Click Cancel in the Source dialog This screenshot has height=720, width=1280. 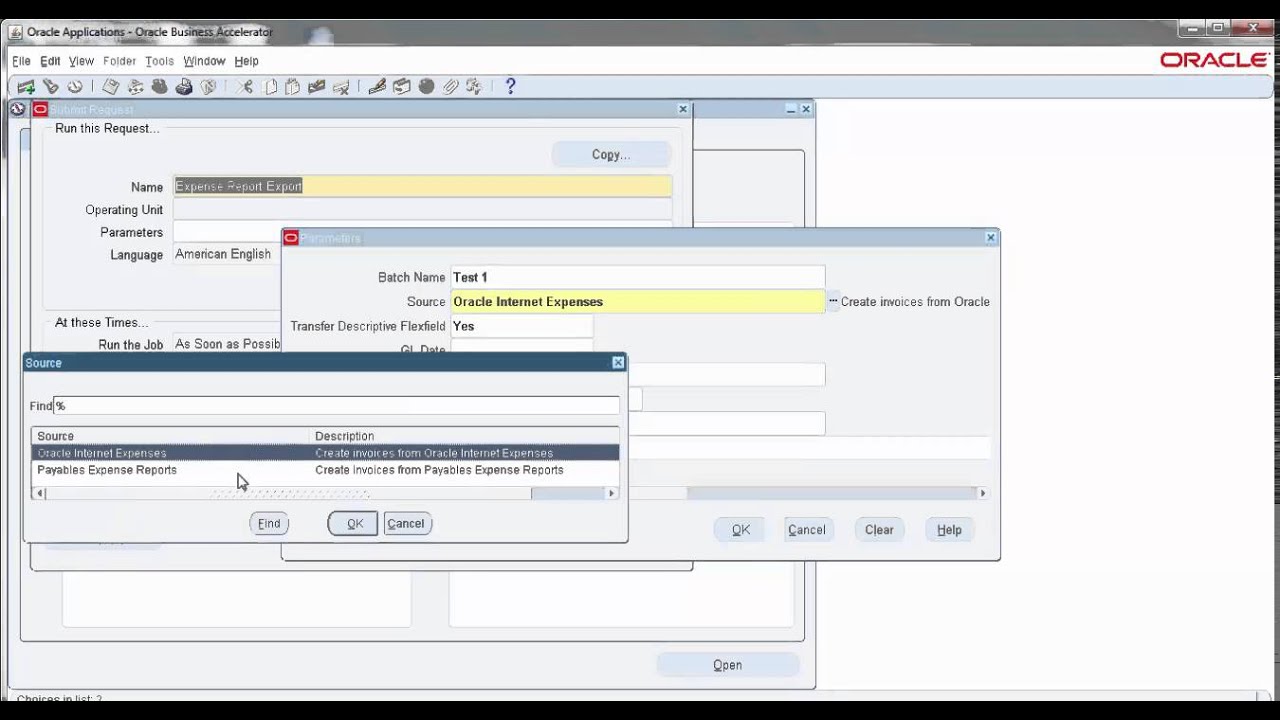(405, 523)
